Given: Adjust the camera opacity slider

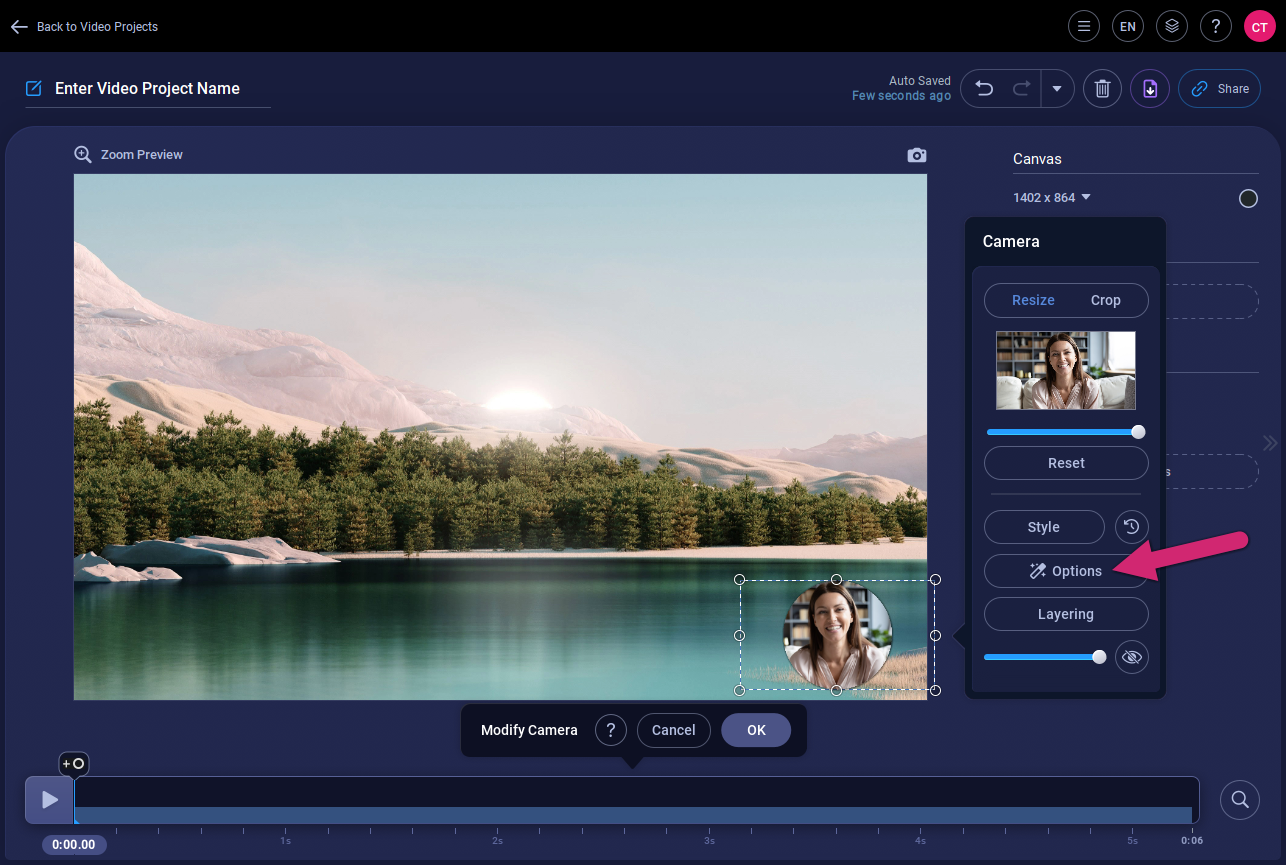Looking at the screenshot, I should click(1045, 657).
